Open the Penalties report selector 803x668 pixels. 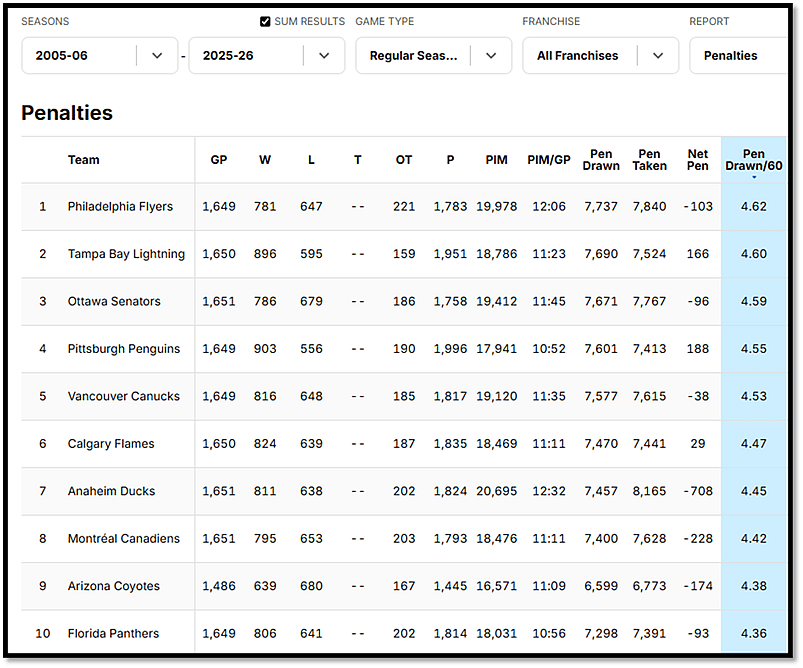pyautogui.click(x=737, y=55)
